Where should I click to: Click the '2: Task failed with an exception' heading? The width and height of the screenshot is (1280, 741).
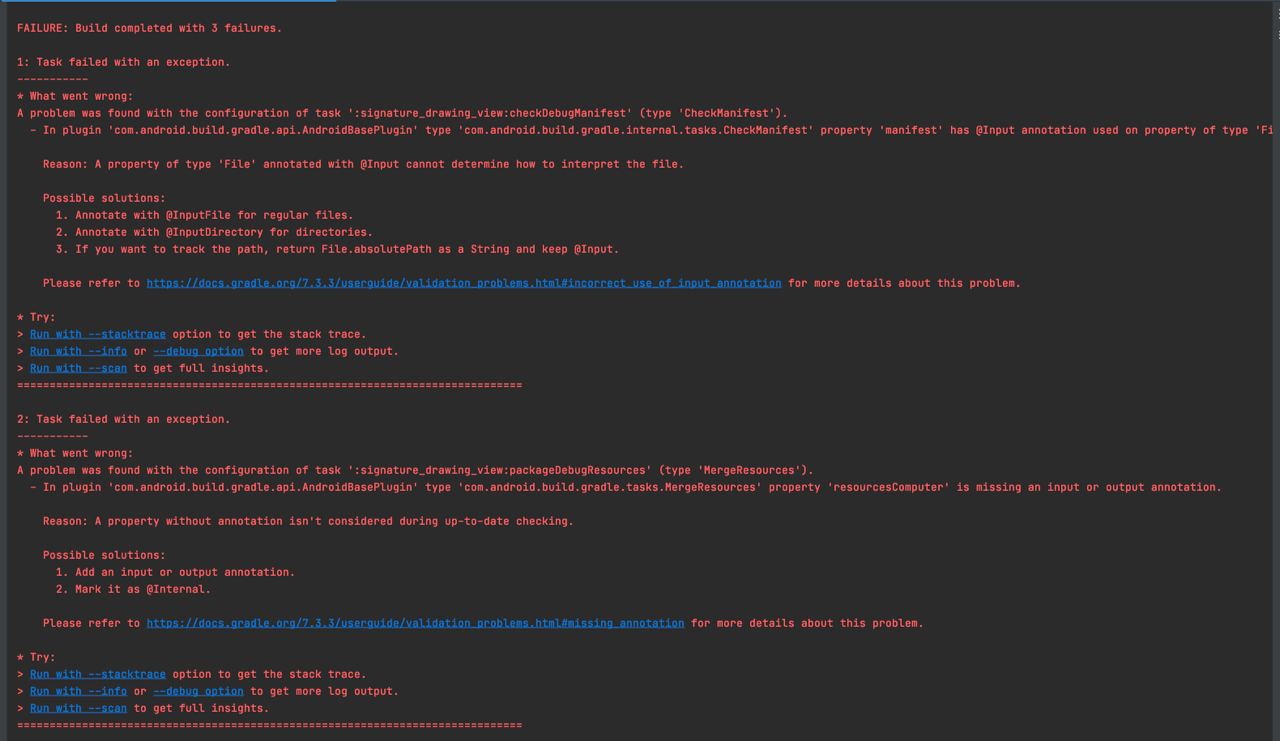[x=123, y=419]
